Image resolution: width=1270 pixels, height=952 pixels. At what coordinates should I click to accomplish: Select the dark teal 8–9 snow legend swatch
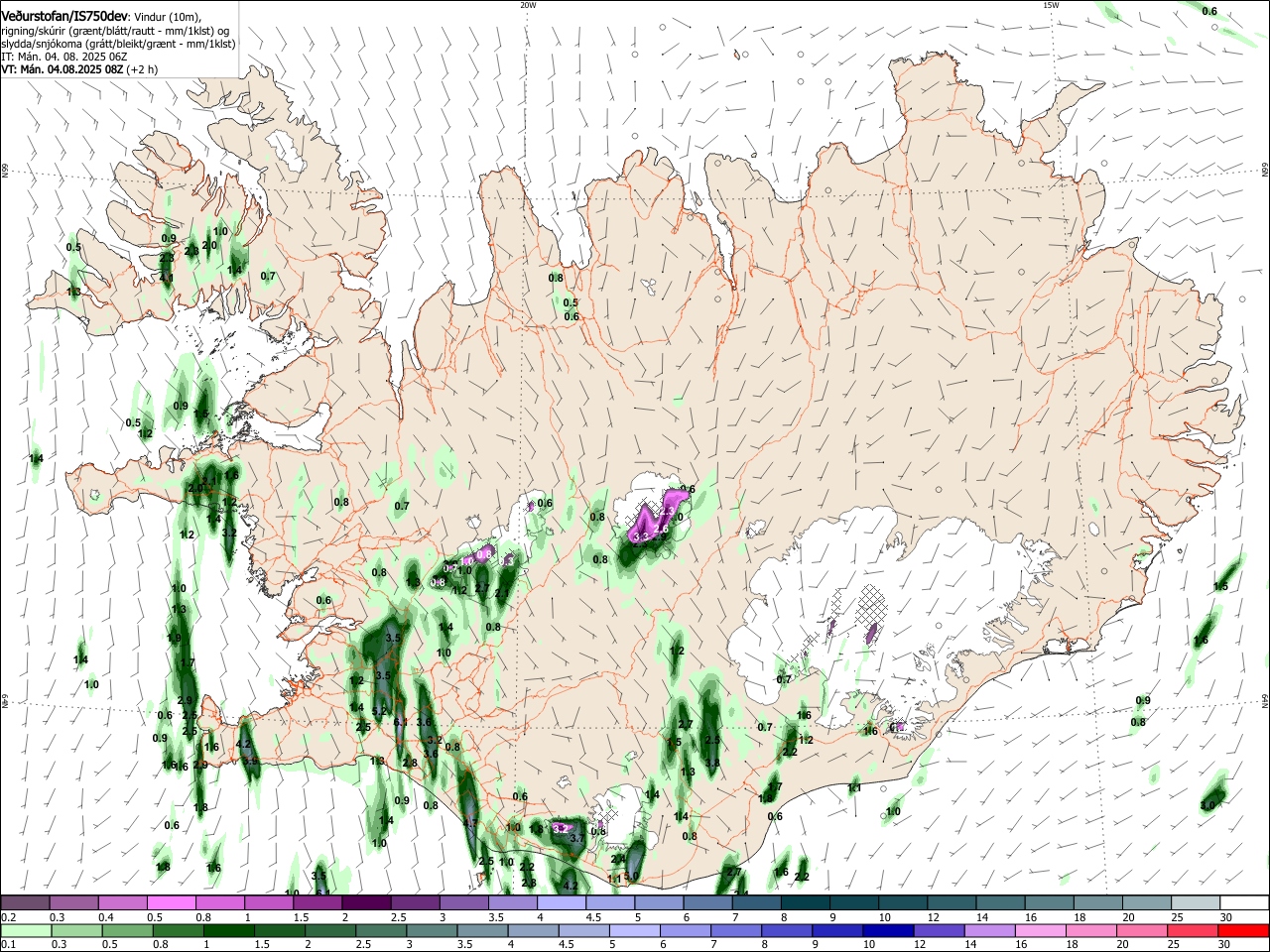(806, 902)
